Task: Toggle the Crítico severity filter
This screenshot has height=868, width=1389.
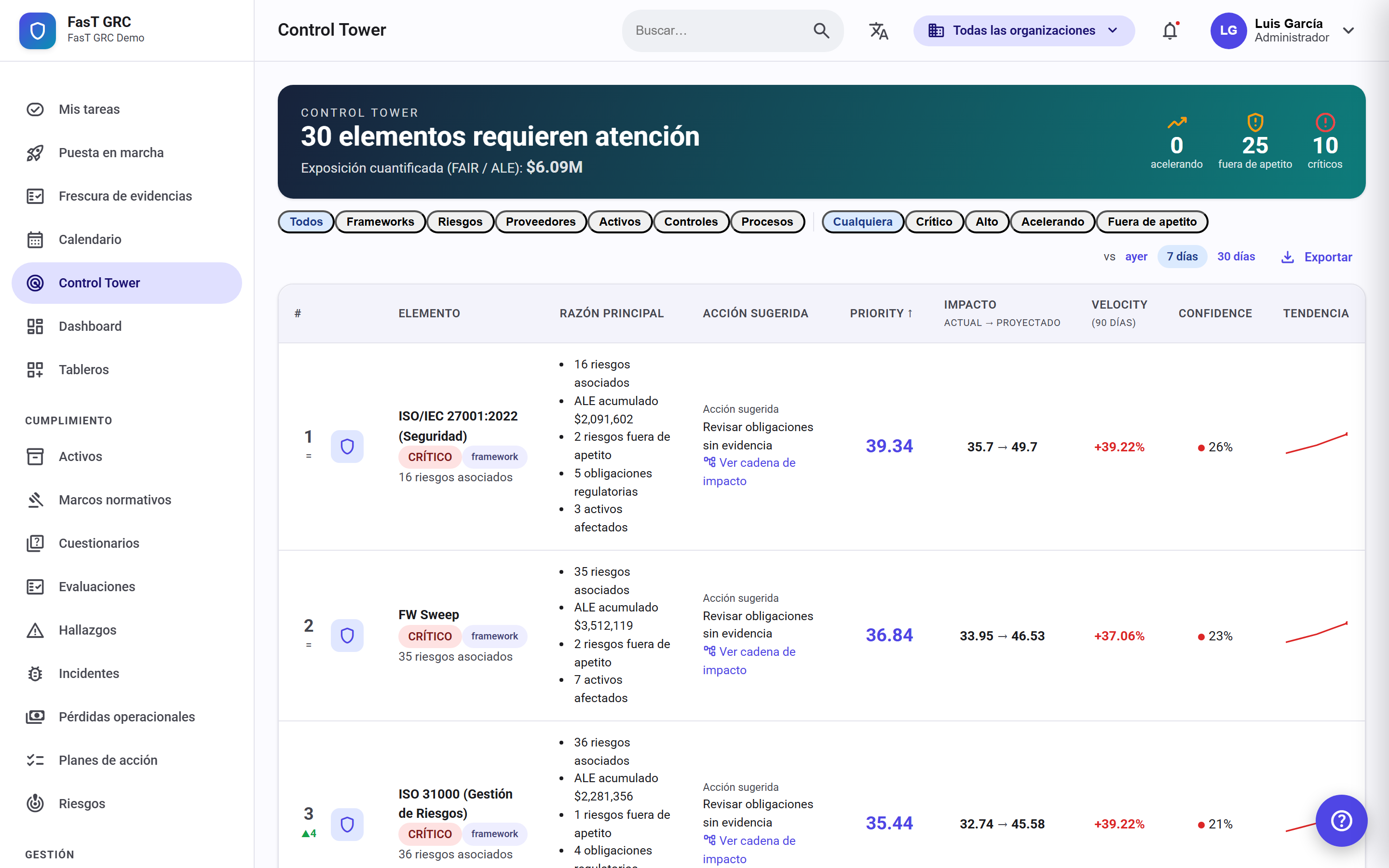Action: point(933,222)
